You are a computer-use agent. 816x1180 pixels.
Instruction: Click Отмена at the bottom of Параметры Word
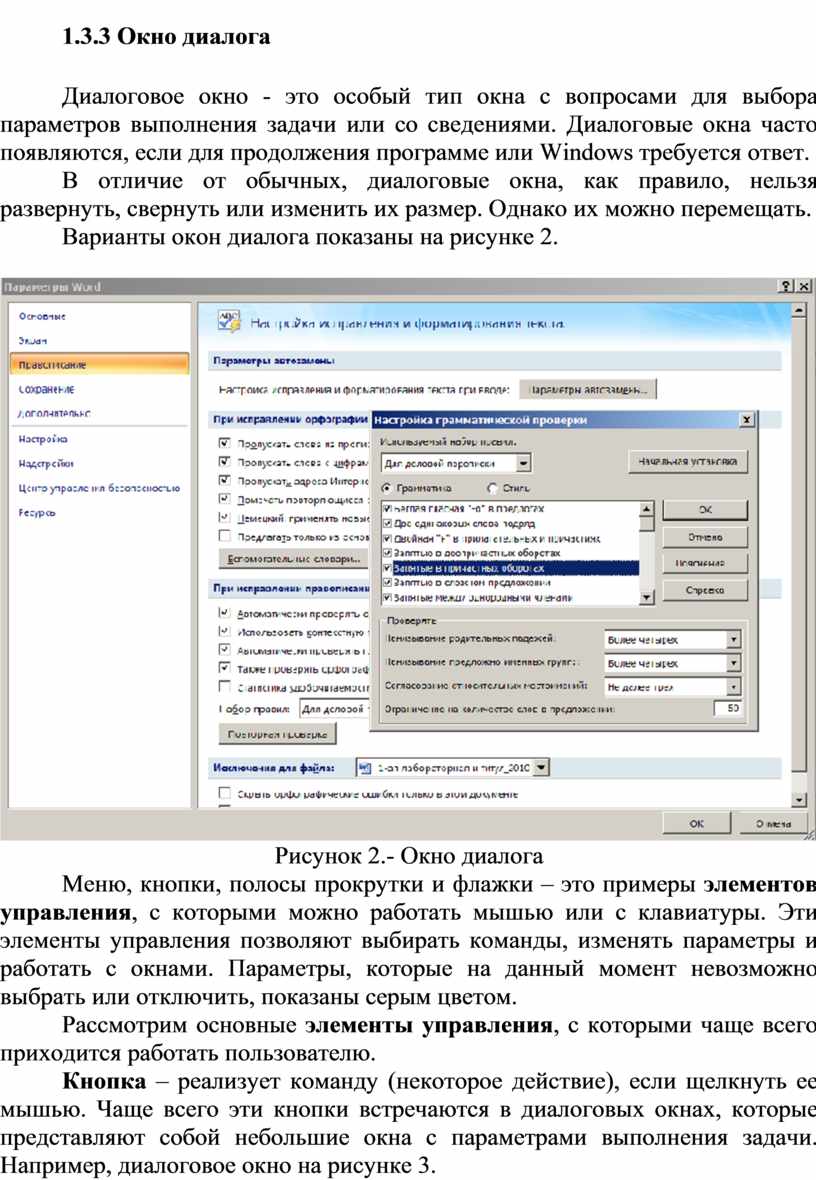[774, 823]
